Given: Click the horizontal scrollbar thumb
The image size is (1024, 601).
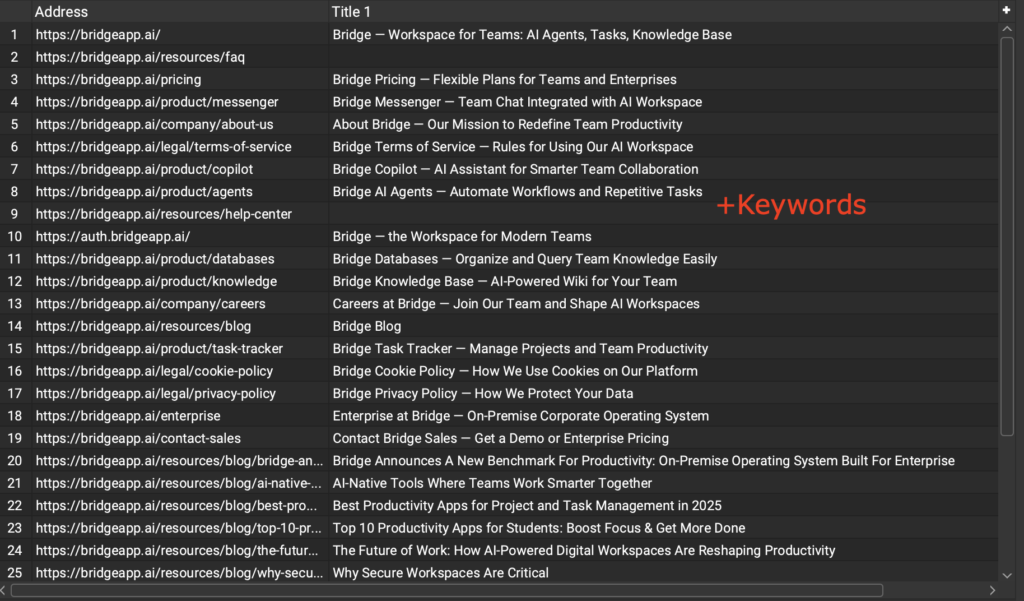Looking at the screenshot, I should (x=446, y=590).
